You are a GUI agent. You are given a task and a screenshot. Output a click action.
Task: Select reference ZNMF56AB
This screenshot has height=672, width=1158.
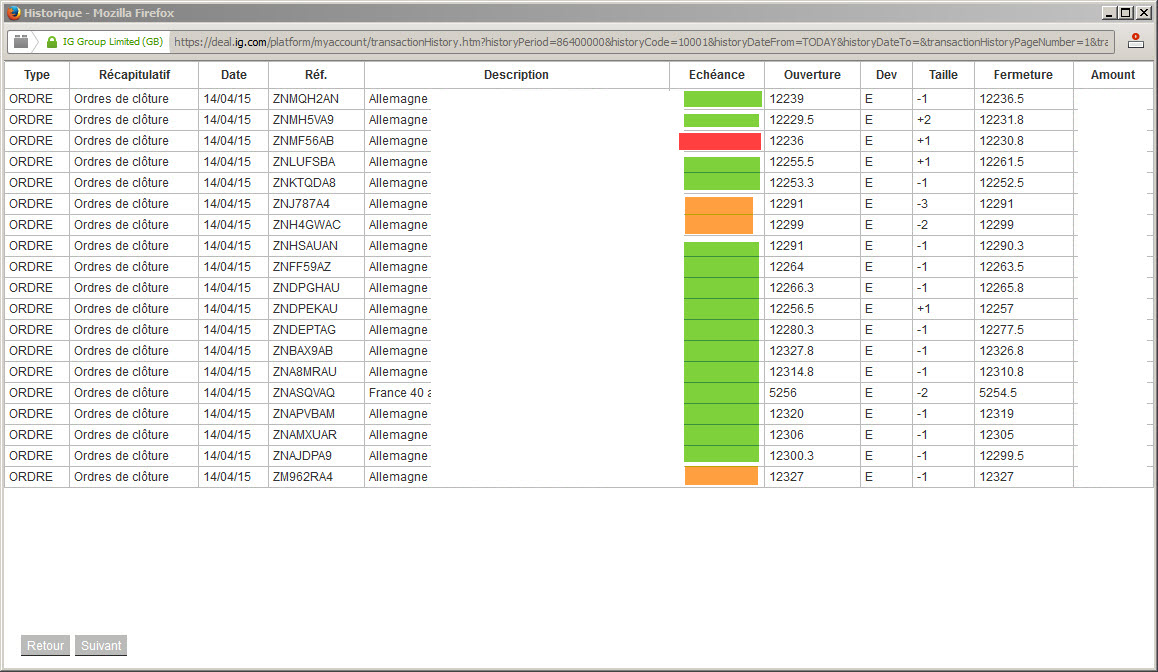(x=303, y=141)
